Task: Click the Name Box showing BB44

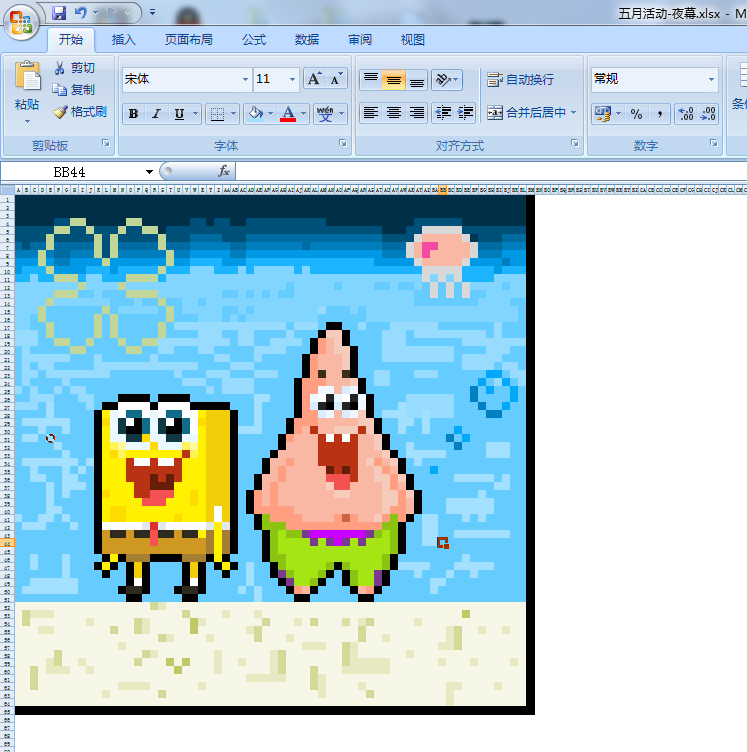Action: 70,172
